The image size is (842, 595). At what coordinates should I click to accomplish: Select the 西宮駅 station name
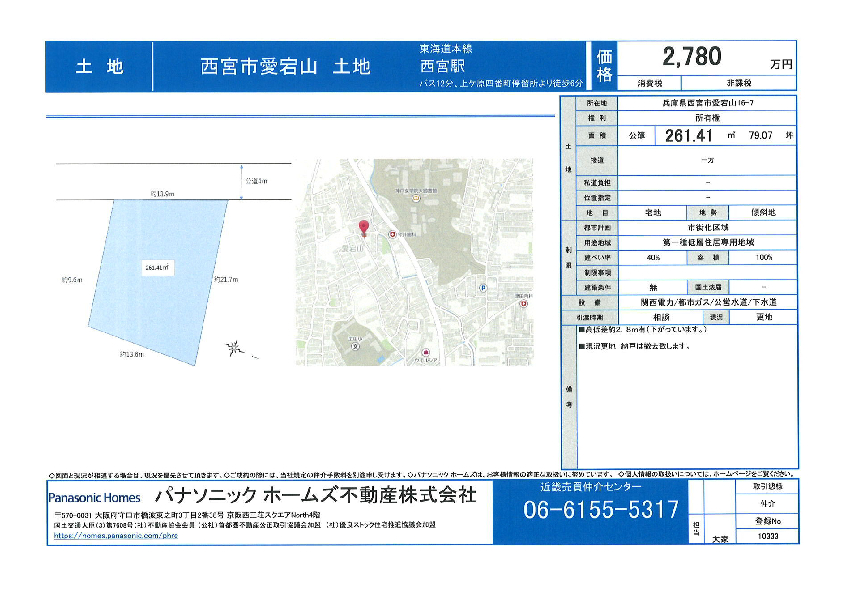coord(445,66)
